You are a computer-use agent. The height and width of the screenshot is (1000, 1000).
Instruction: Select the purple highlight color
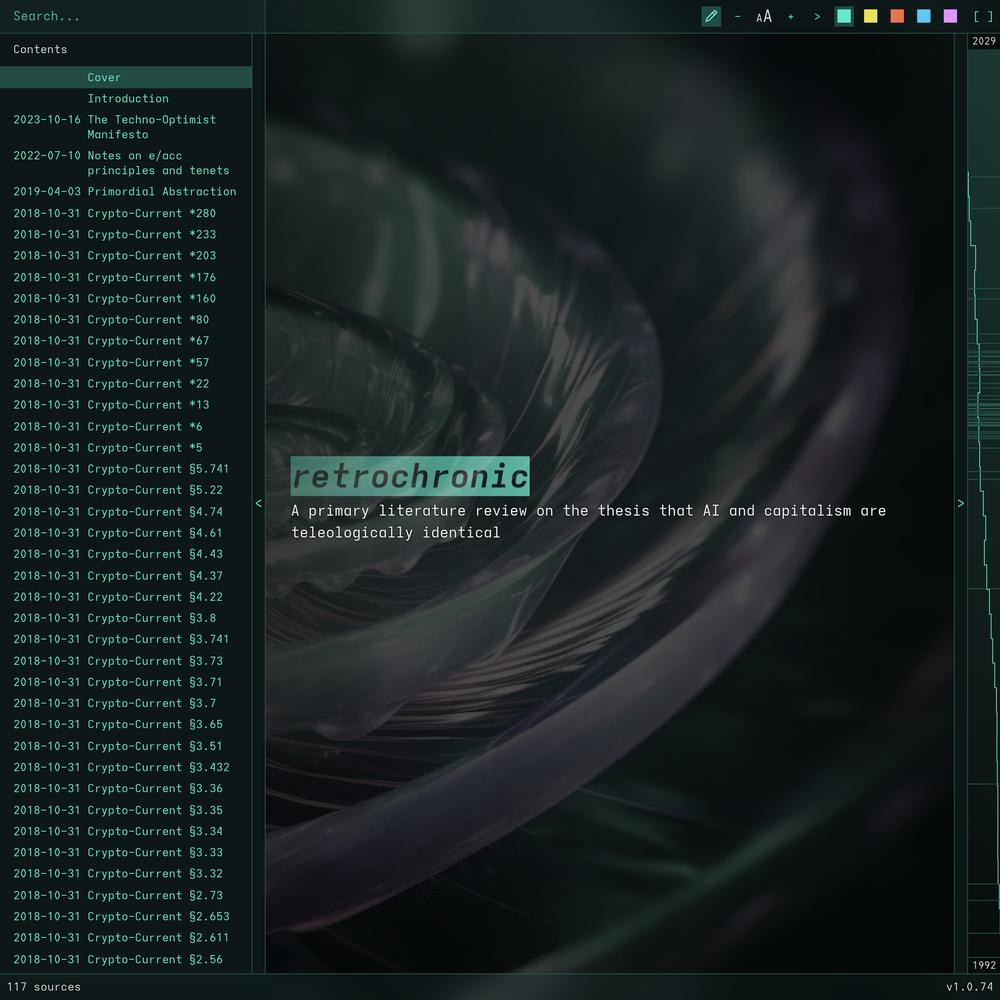coord(950,17)
